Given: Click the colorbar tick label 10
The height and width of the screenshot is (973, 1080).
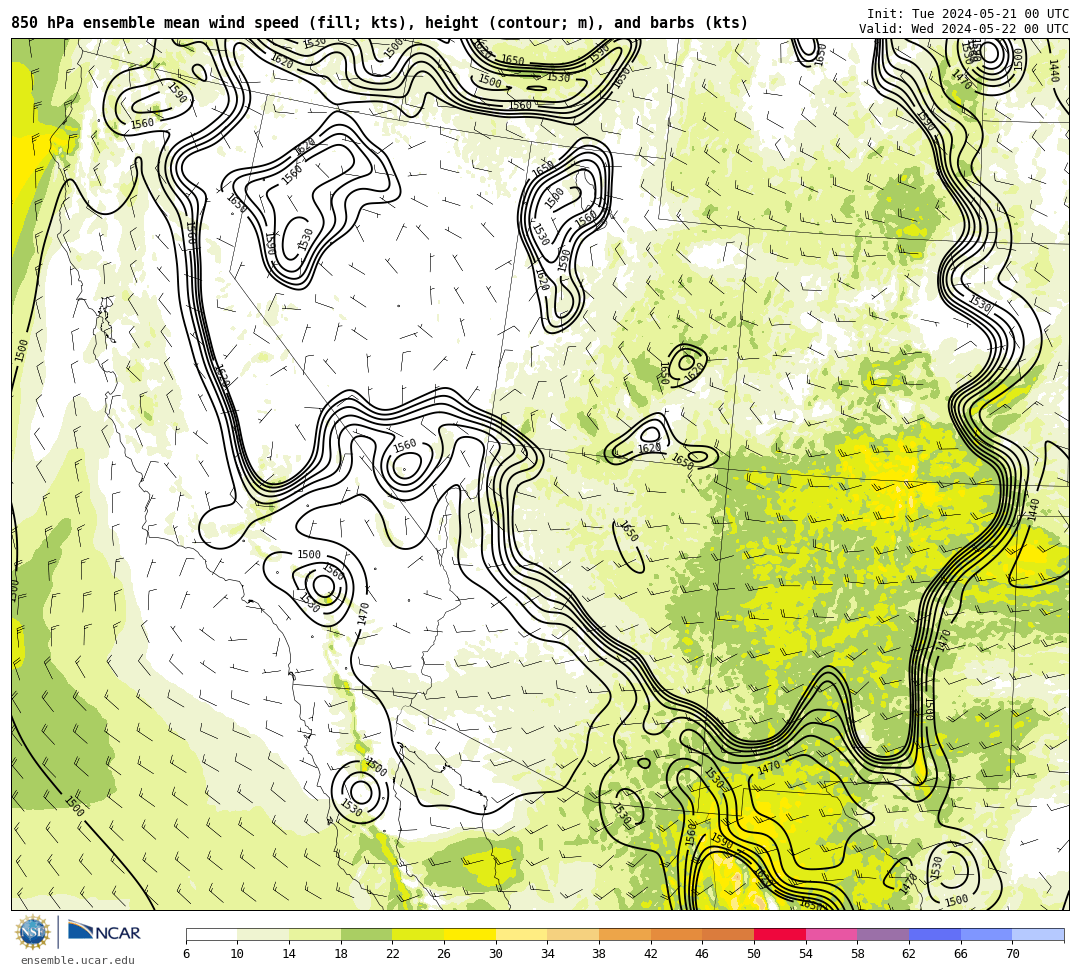Looking at the screenshot, I should (x=238, y=954).
